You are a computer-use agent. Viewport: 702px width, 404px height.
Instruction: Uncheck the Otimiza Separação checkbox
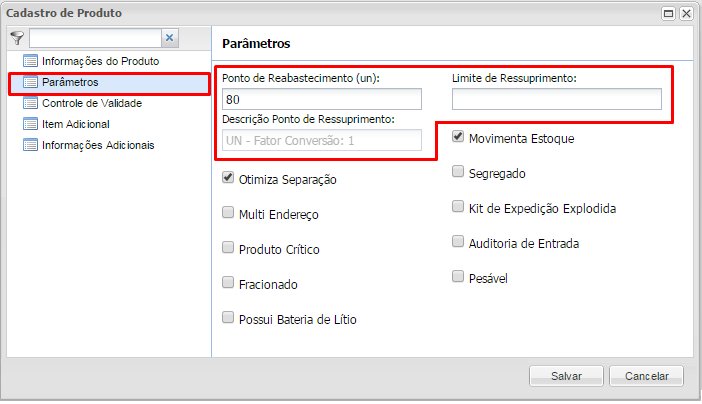tap(229, 179)
